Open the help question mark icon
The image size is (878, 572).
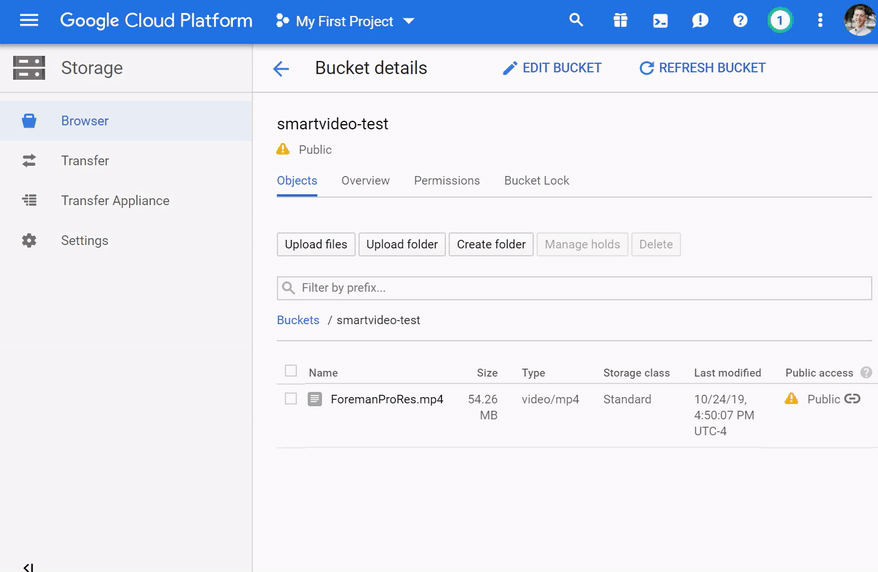pos(740,20)
